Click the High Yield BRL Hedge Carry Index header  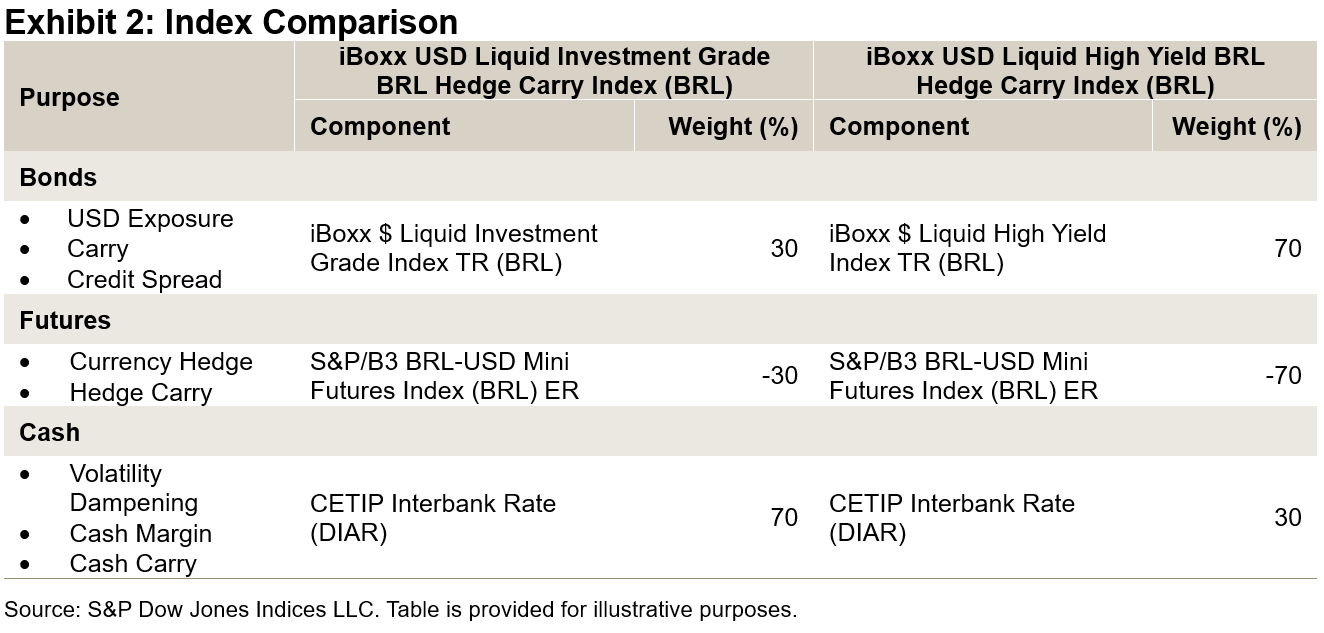[1064, 71]
